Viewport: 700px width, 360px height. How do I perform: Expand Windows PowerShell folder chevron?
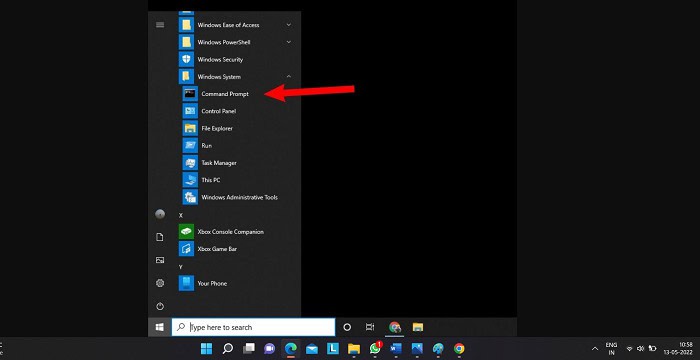click(x=288, y=42)
